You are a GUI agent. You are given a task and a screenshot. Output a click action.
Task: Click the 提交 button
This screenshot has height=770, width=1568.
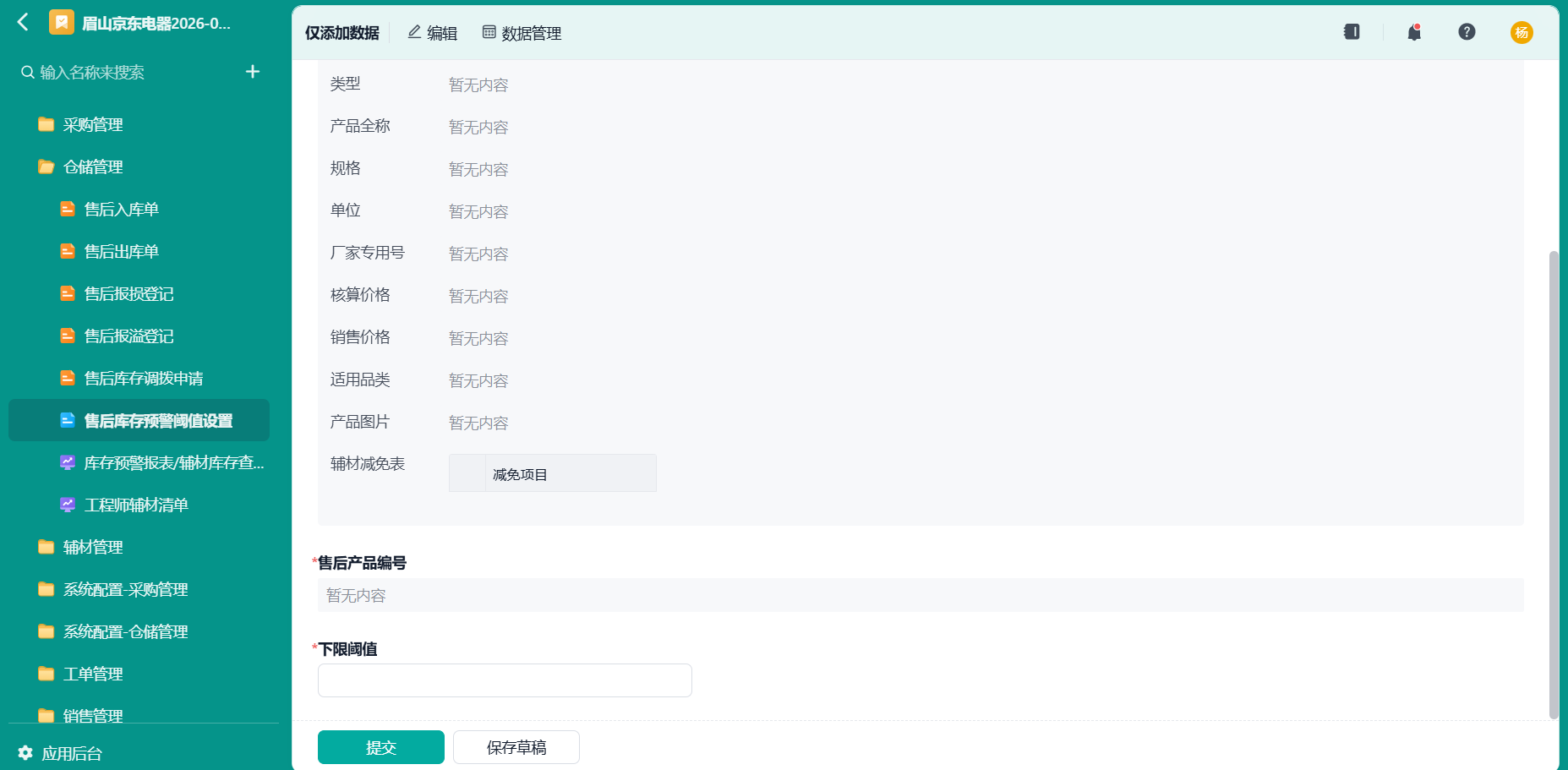pyautogui.click(x=381, y=747)
